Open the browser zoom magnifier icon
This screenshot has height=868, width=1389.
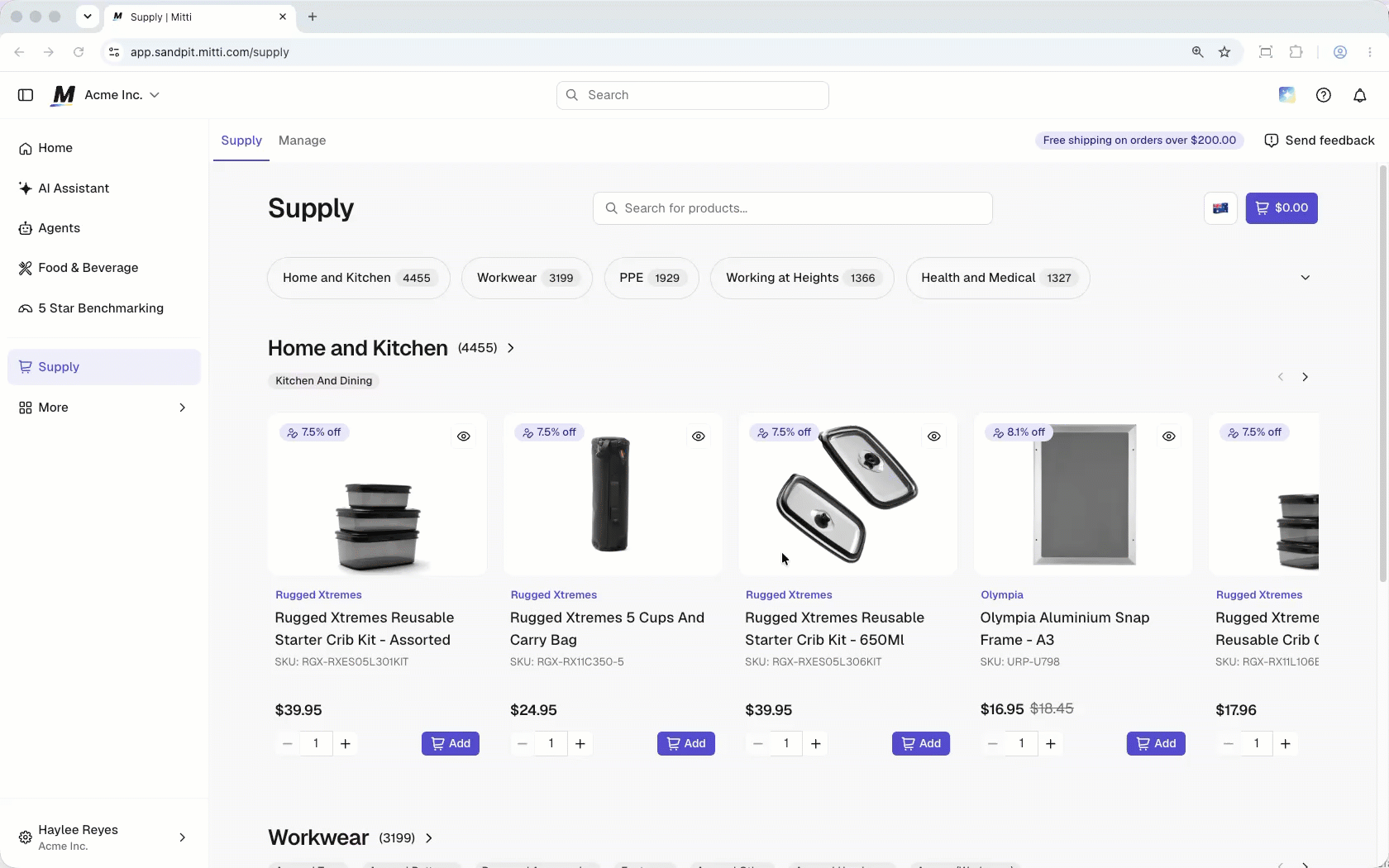pos(1197,52)
